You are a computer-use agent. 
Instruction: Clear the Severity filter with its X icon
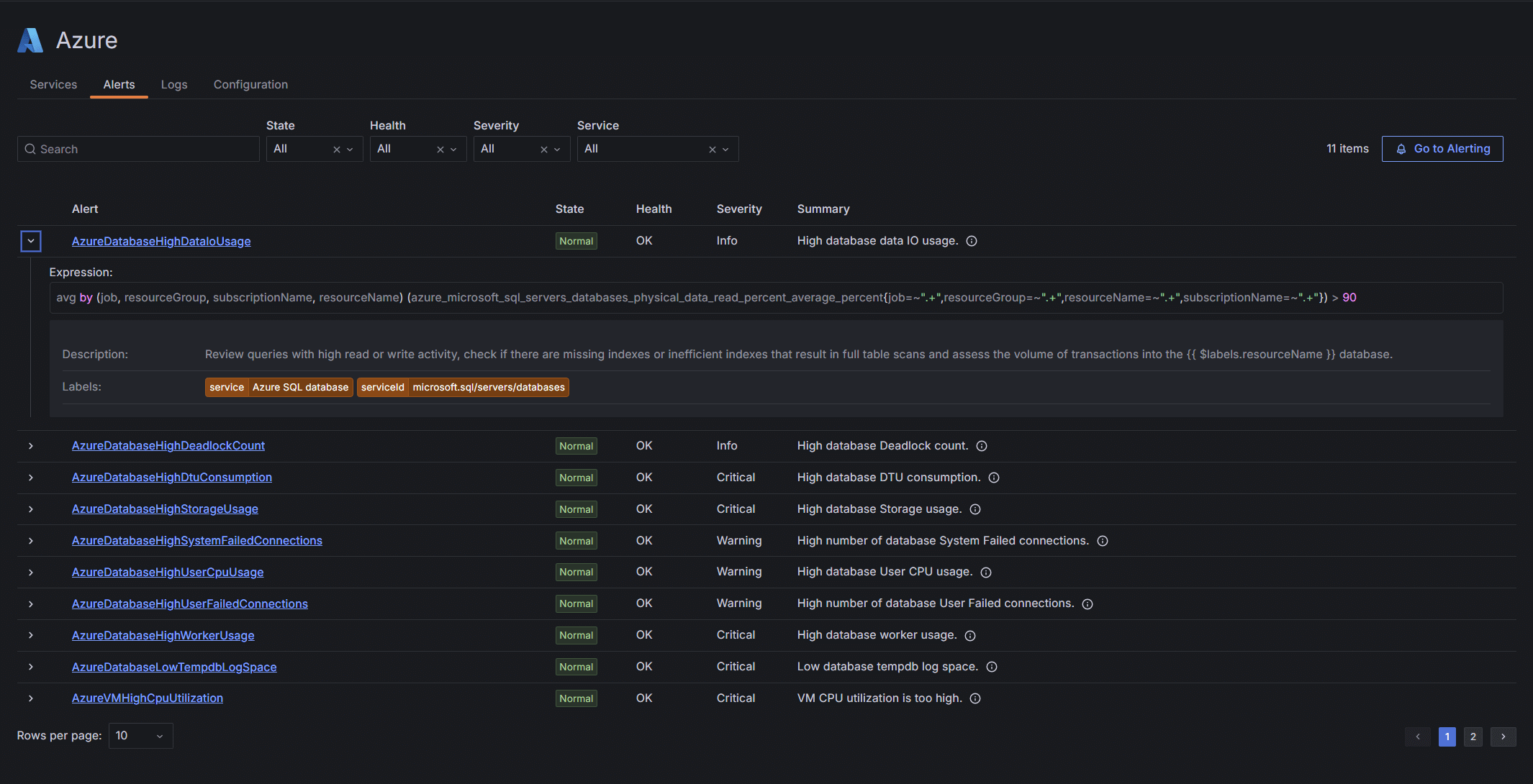543,149
